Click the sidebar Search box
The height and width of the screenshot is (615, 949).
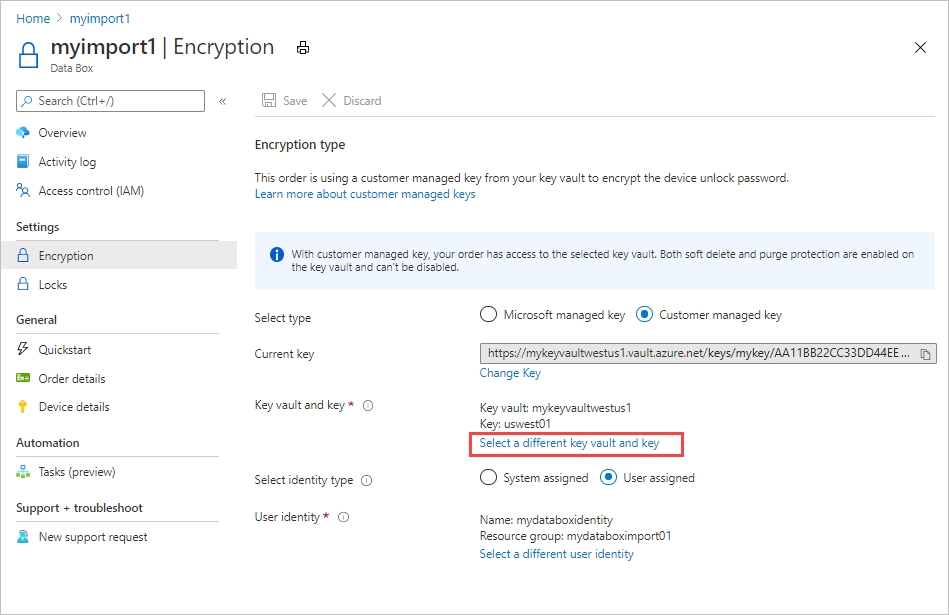pyautogui.click(x=110, y=101)
